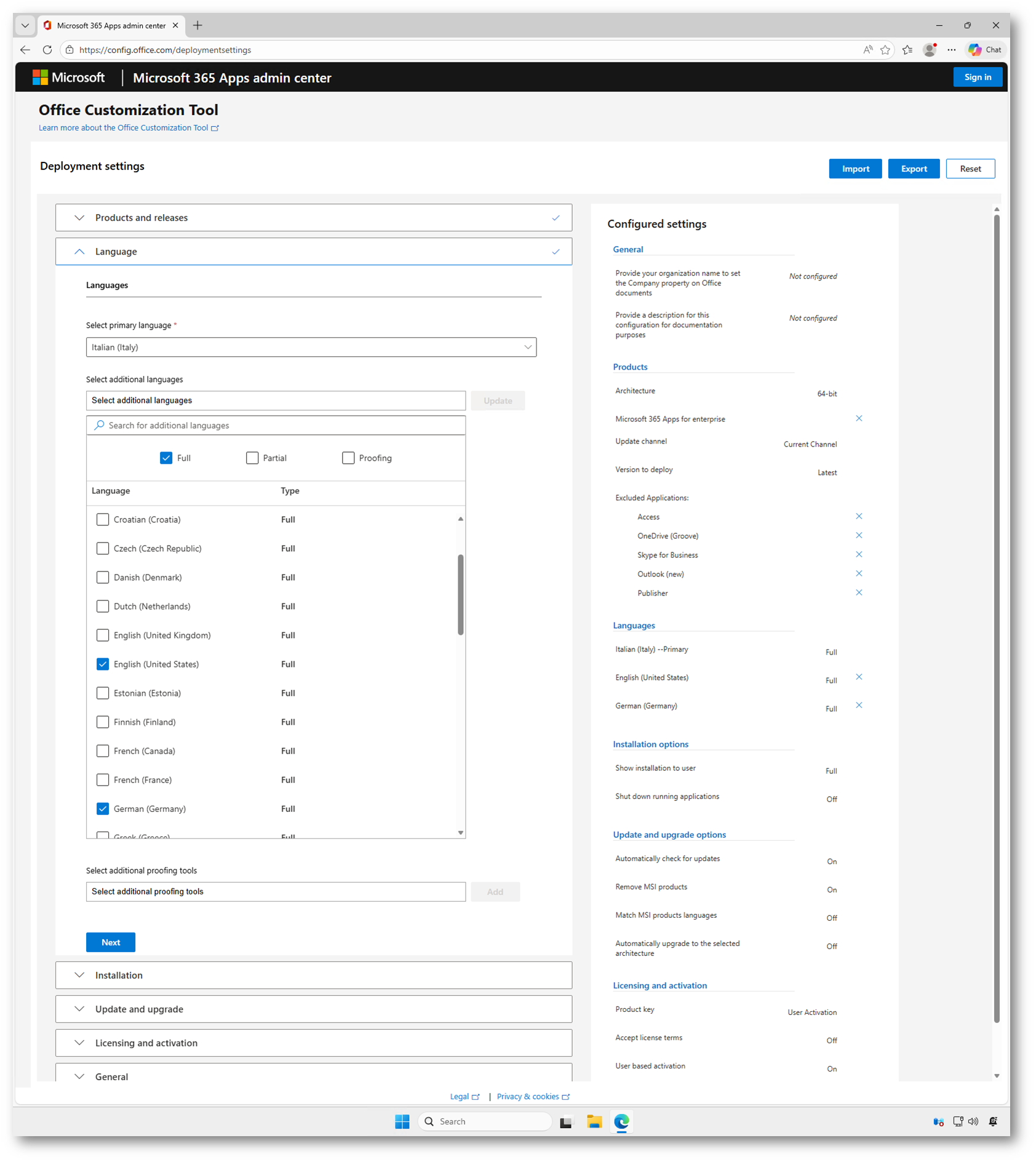The width and height of the screenshot is (1036, 1162).
Task: Click the Export button
Action: tap(913, 169)
